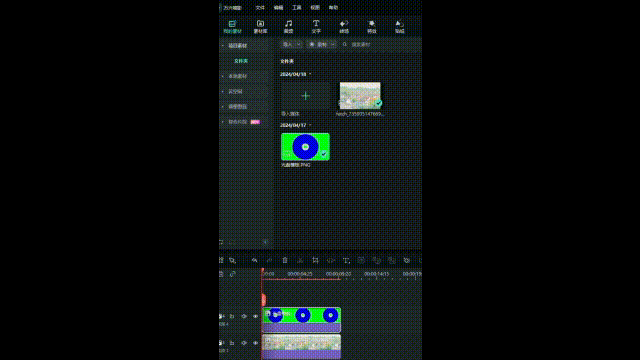
Task: Select the crop tool in timeline toolbar
Action: click(315, 260)
